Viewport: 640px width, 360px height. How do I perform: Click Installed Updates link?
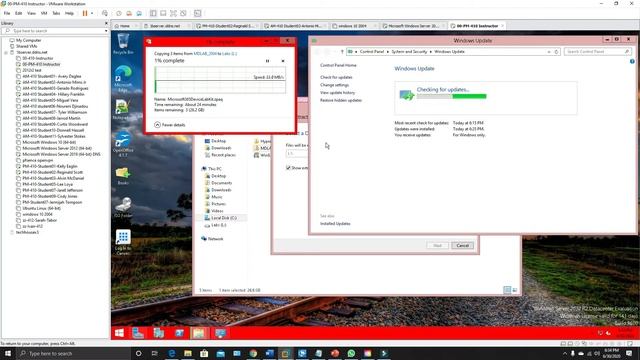pos(335,224)
